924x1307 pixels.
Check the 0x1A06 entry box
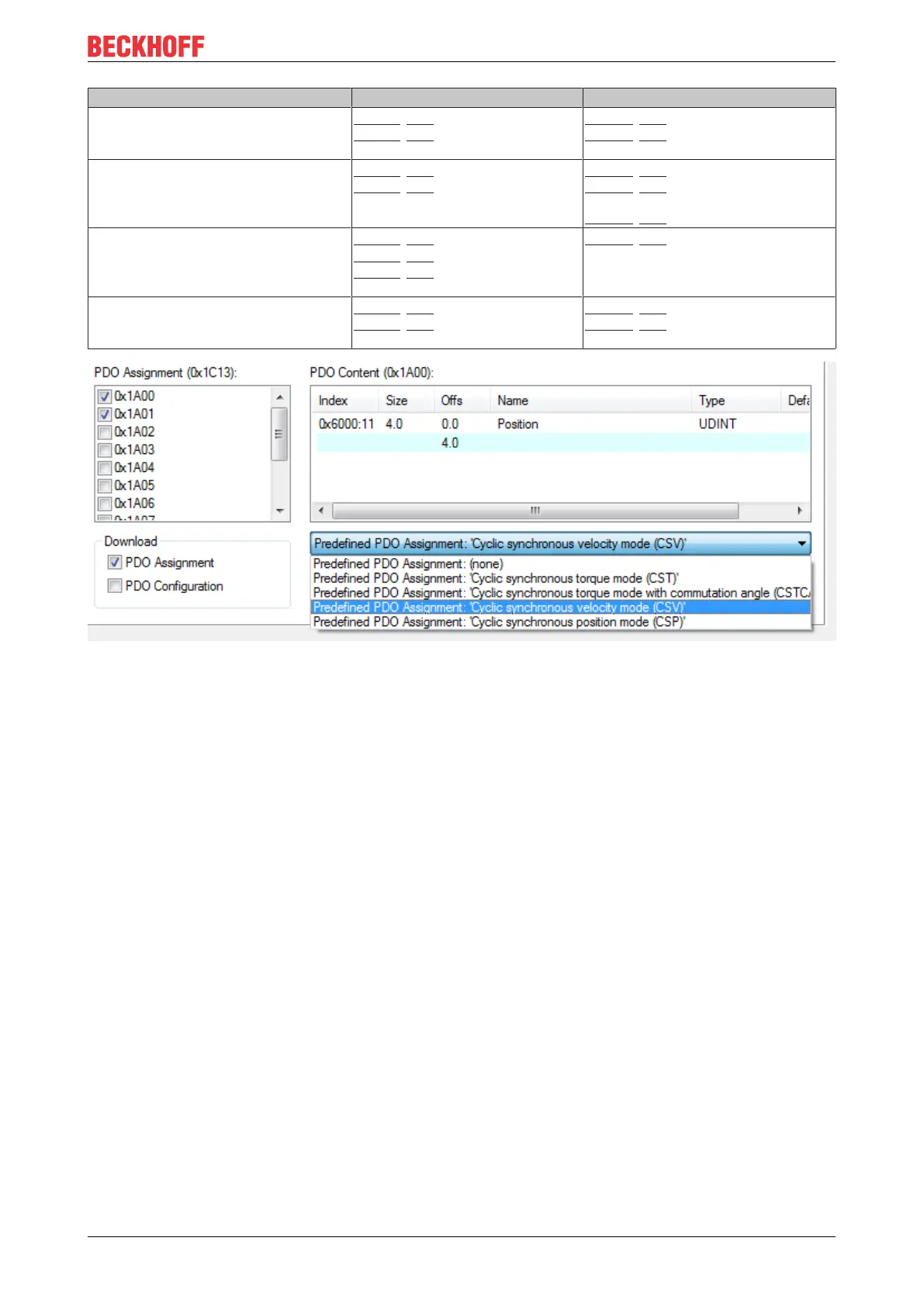[105, 504]
